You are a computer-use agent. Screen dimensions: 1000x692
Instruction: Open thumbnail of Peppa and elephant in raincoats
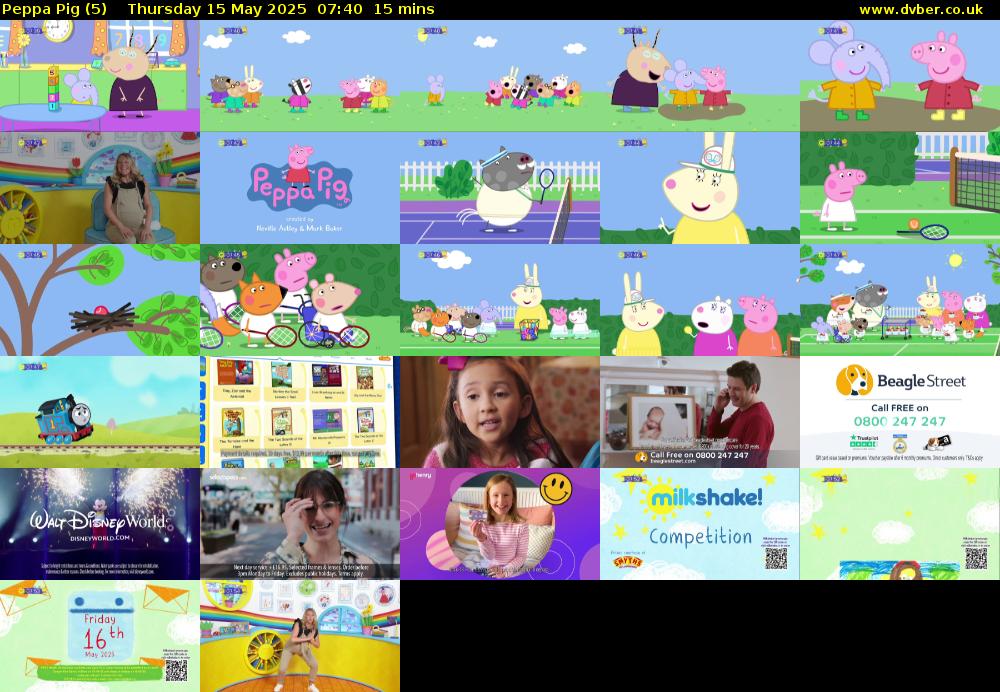900,76
